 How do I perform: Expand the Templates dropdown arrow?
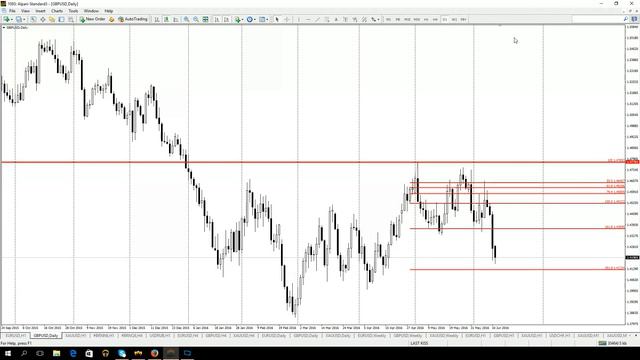267,19
